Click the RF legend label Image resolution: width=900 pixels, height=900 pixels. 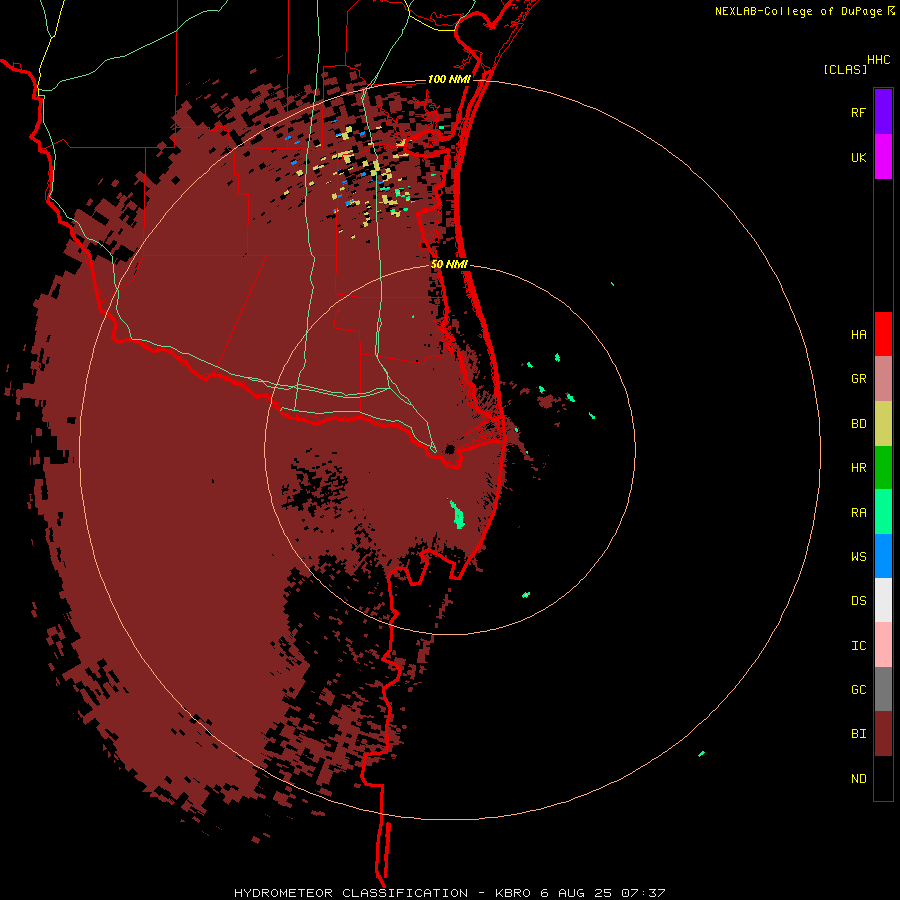tap(858, 112)
